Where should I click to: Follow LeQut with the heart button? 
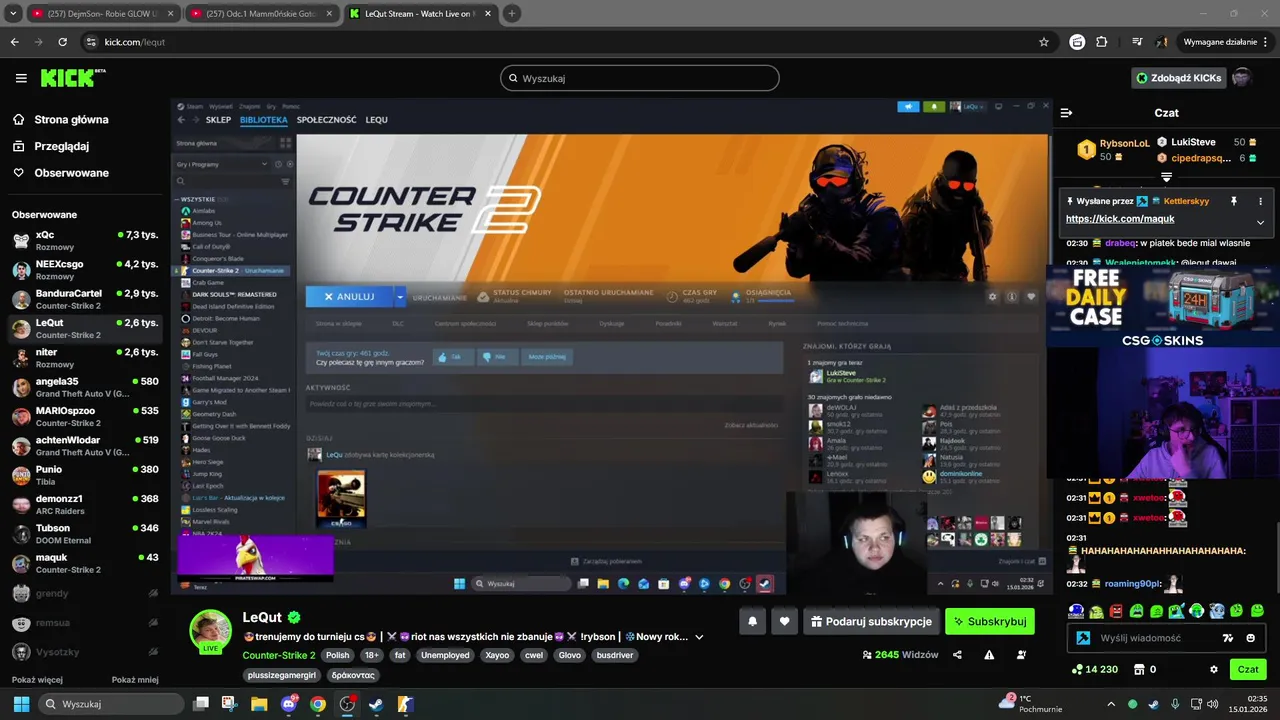[784, 621]
